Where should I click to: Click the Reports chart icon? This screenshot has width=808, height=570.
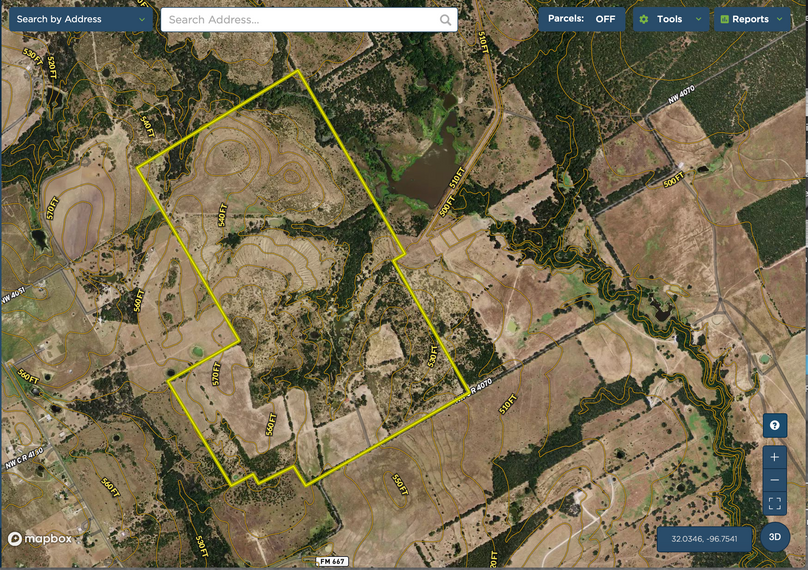[724, 19]
